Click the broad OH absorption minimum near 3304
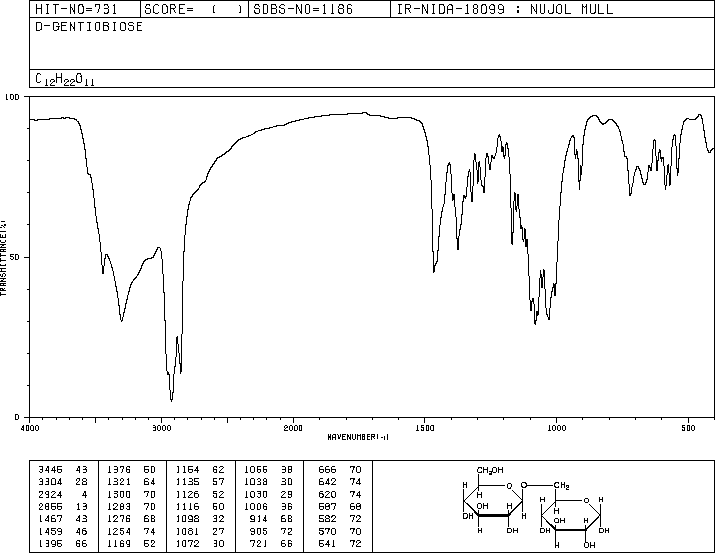Image resolution: width=715 pixels, height=553 pixels. click(121, 320)
